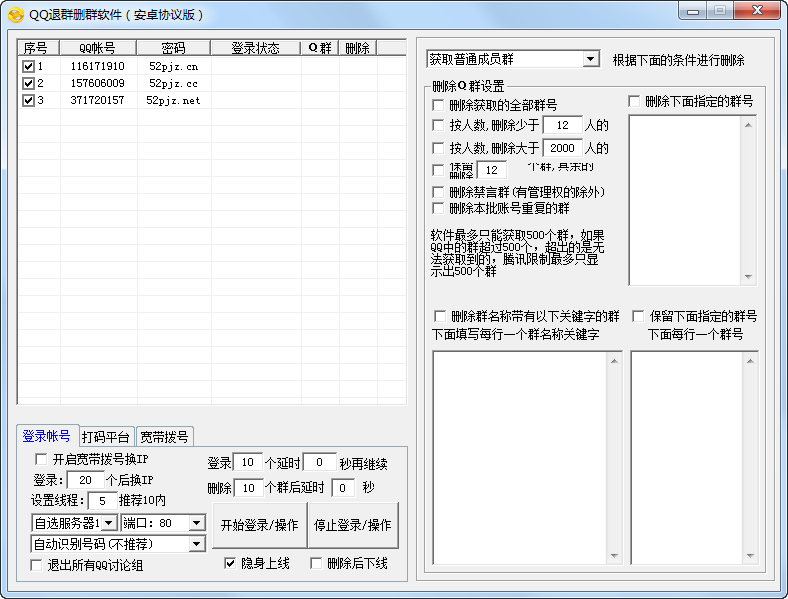788x599 pixels.
Task: Click Q群 column header
Action: (320, 48)
